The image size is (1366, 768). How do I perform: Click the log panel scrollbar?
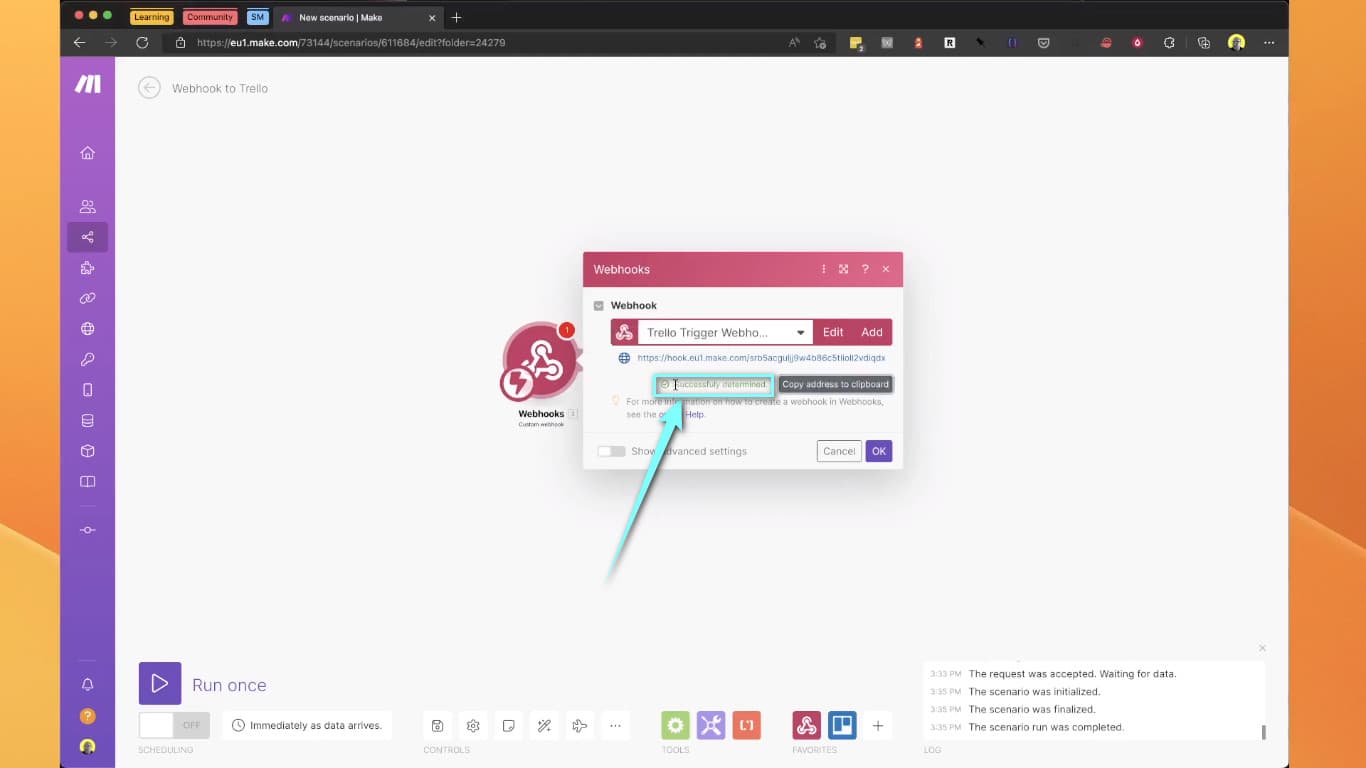click(1263, 732)
